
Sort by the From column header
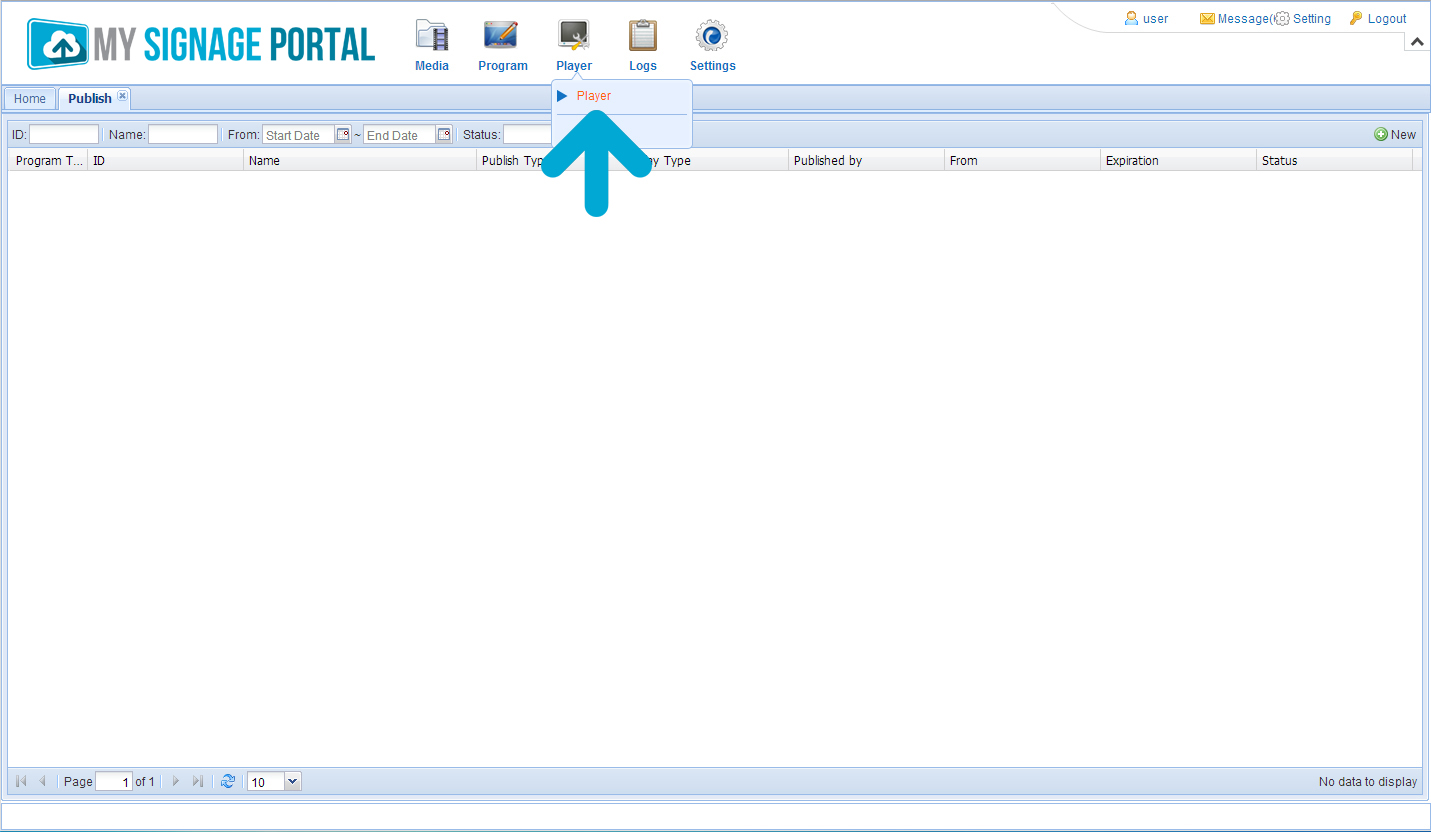click(1022, 160)
